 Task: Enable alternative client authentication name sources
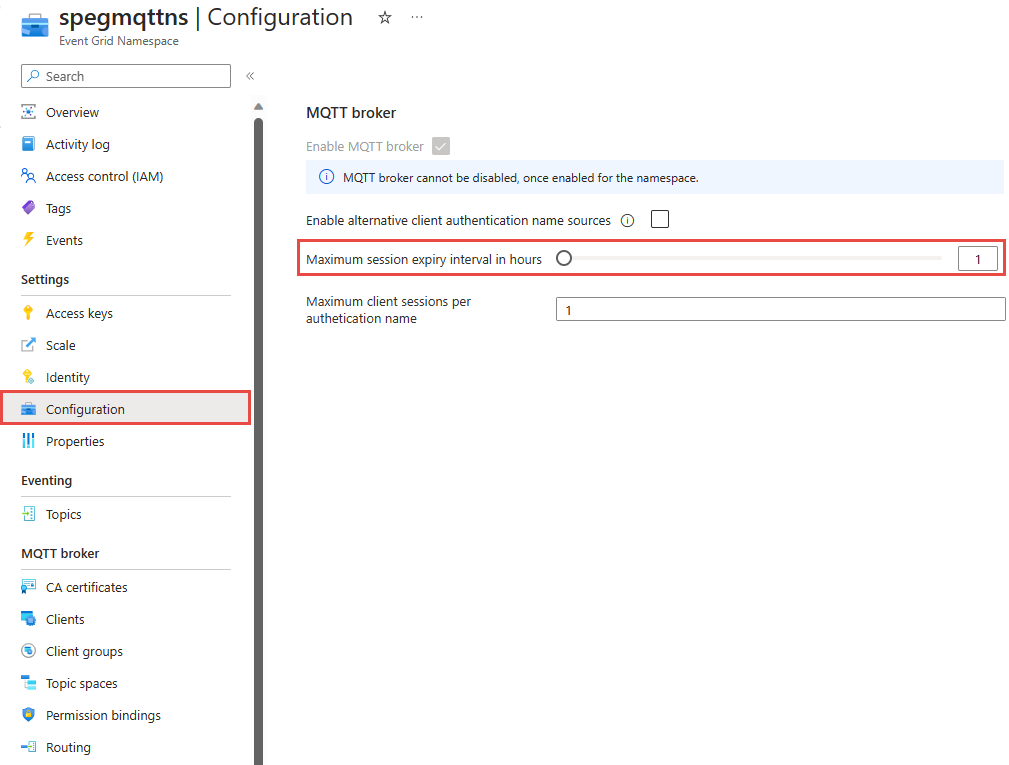coord(659,219)
